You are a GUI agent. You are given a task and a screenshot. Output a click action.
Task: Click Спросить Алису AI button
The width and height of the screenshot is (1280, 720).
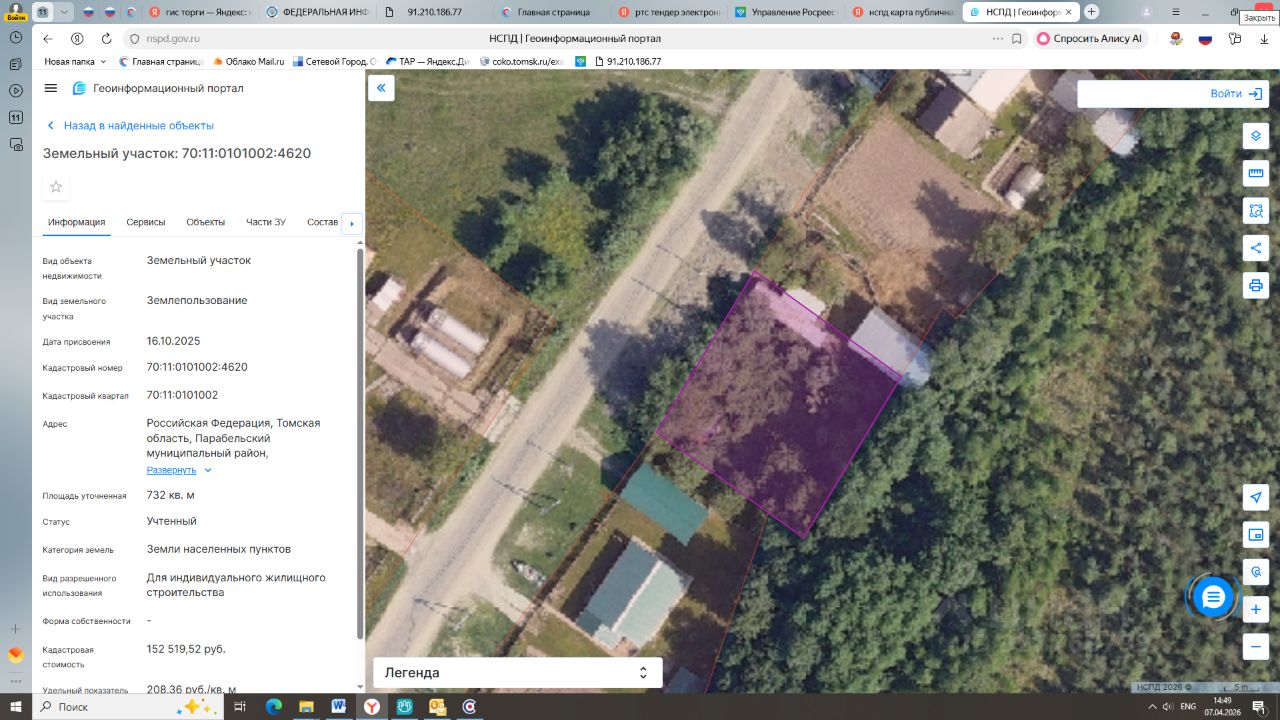[x=1090, y=38]
